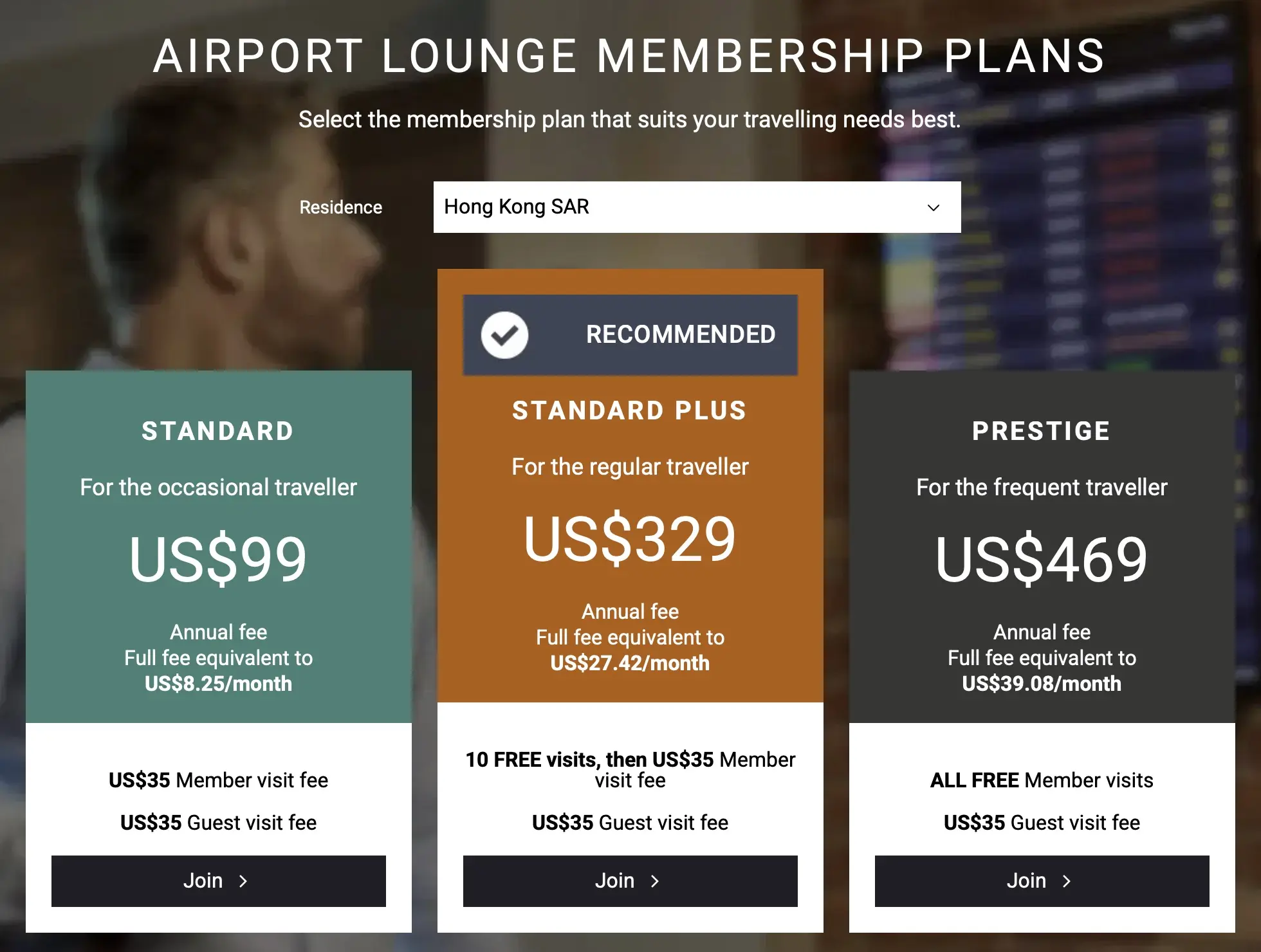Click the Residence dropdown chevron arrow

point(933,208)
